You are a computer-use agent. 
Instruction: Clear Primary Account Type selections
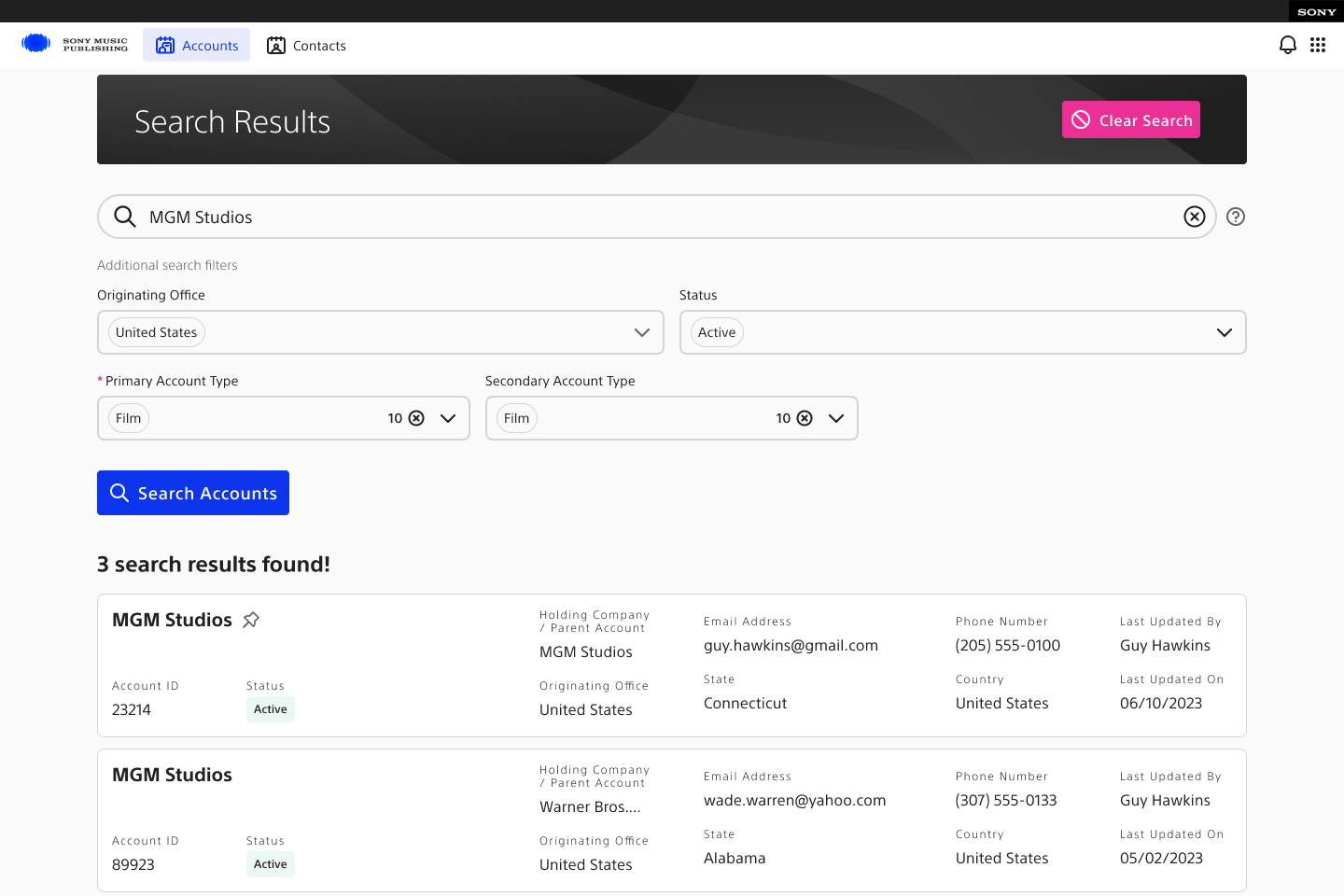417,418
